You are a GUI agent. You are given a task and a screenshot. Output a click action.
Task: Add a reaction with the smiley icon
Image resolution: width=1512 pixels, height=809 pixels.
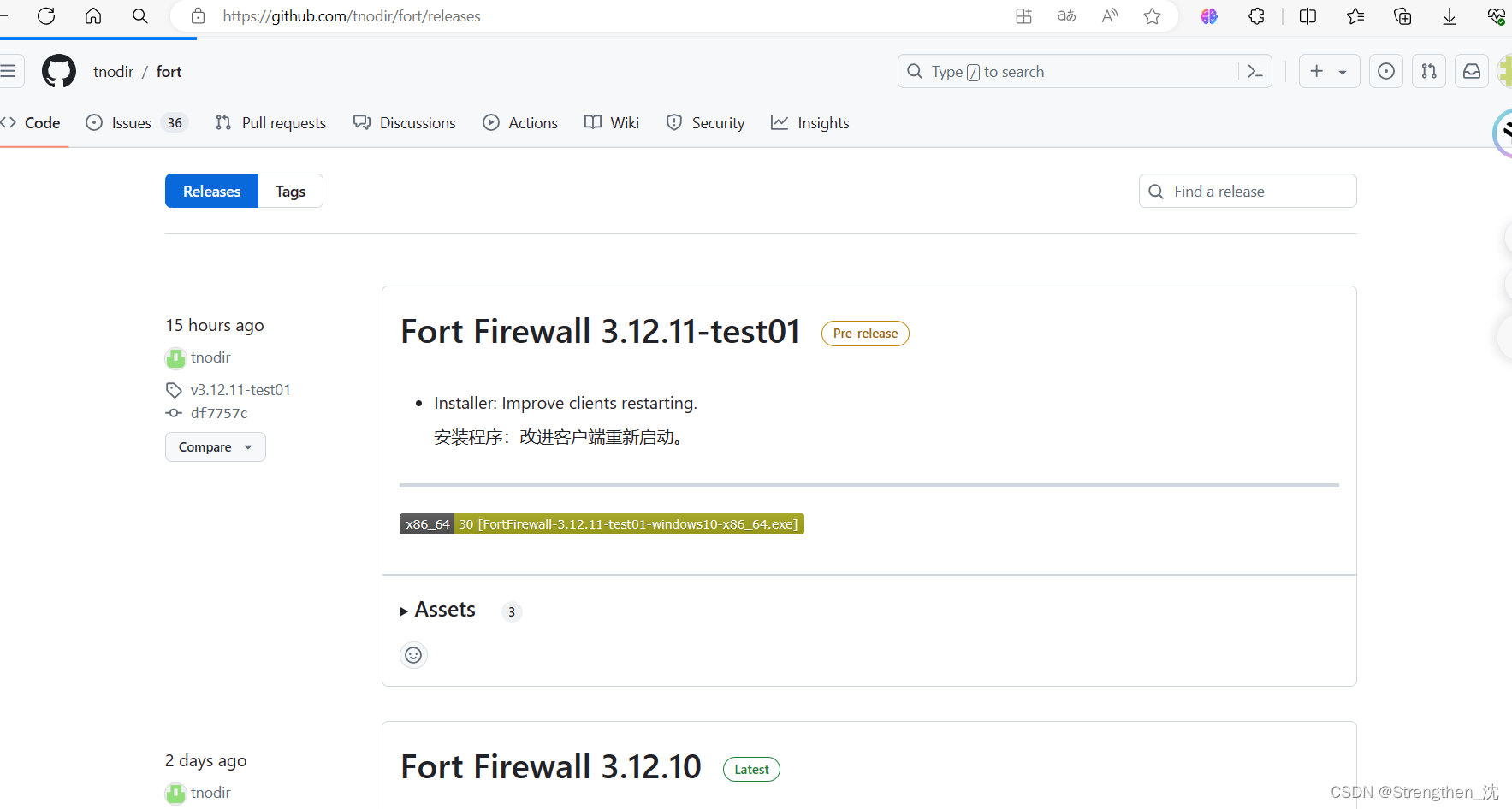point(413,655)
